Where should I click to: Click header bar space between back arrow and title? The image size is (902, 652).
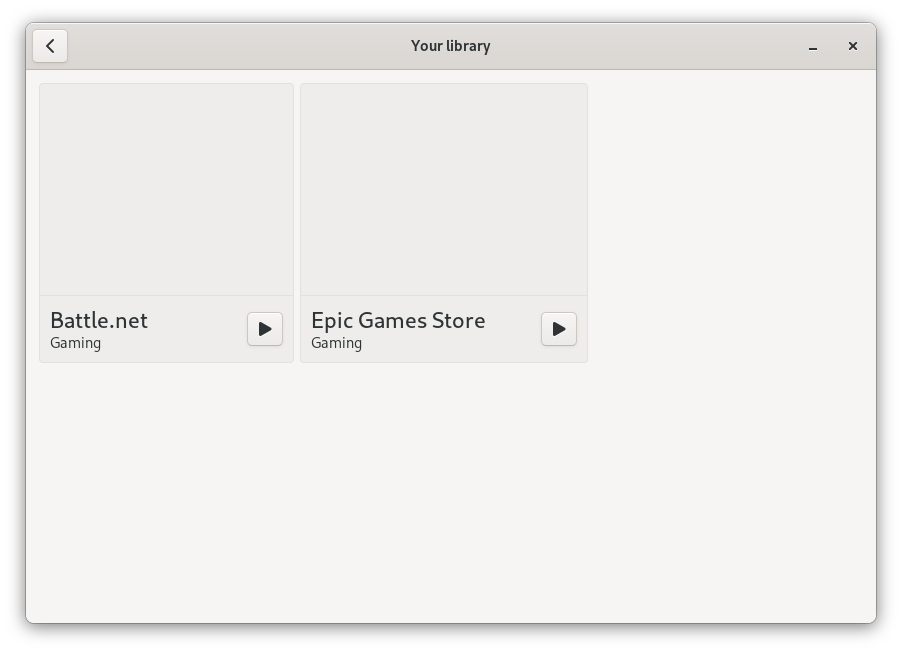230,46
